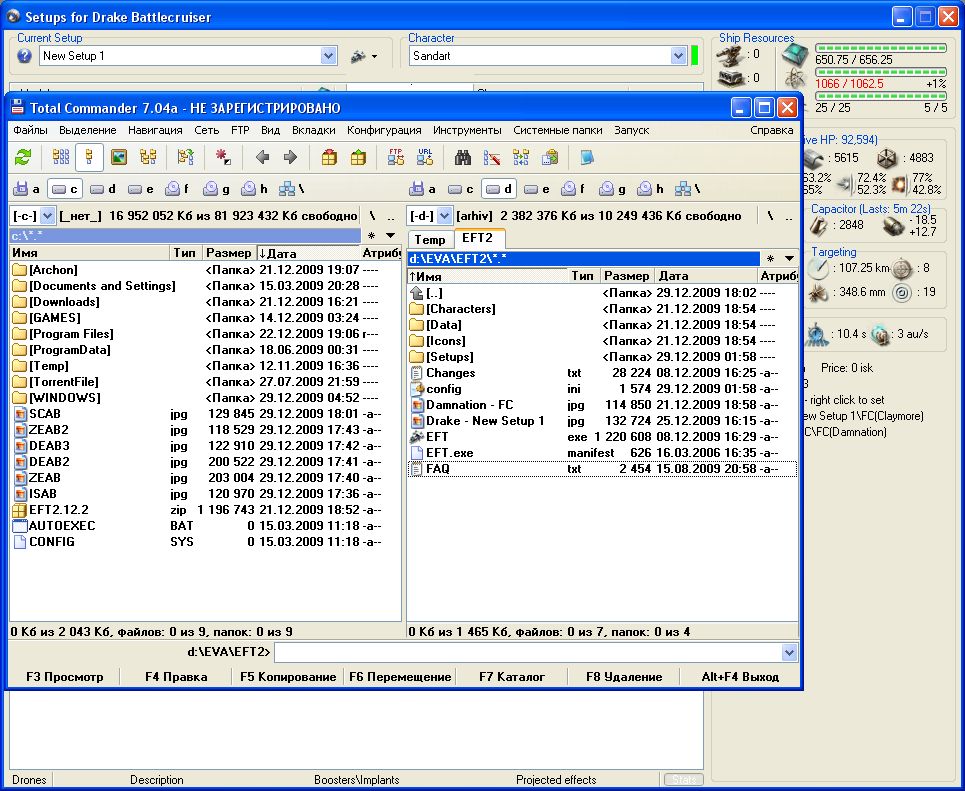Open the help icon beside Current Setup

click(25, 56)
